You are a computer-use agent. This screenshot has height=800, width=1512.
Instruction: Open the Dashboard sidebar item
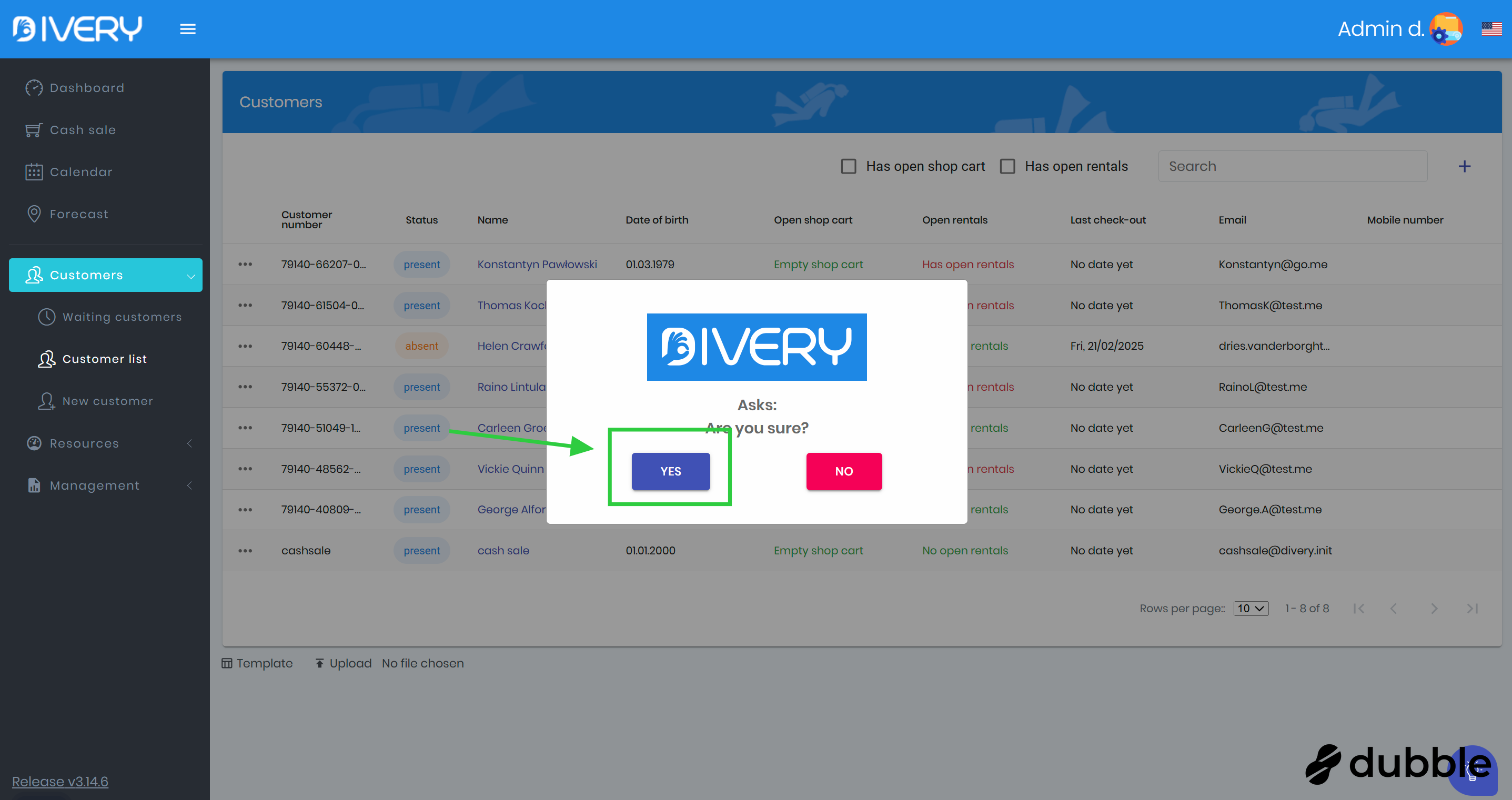point(87,88)
